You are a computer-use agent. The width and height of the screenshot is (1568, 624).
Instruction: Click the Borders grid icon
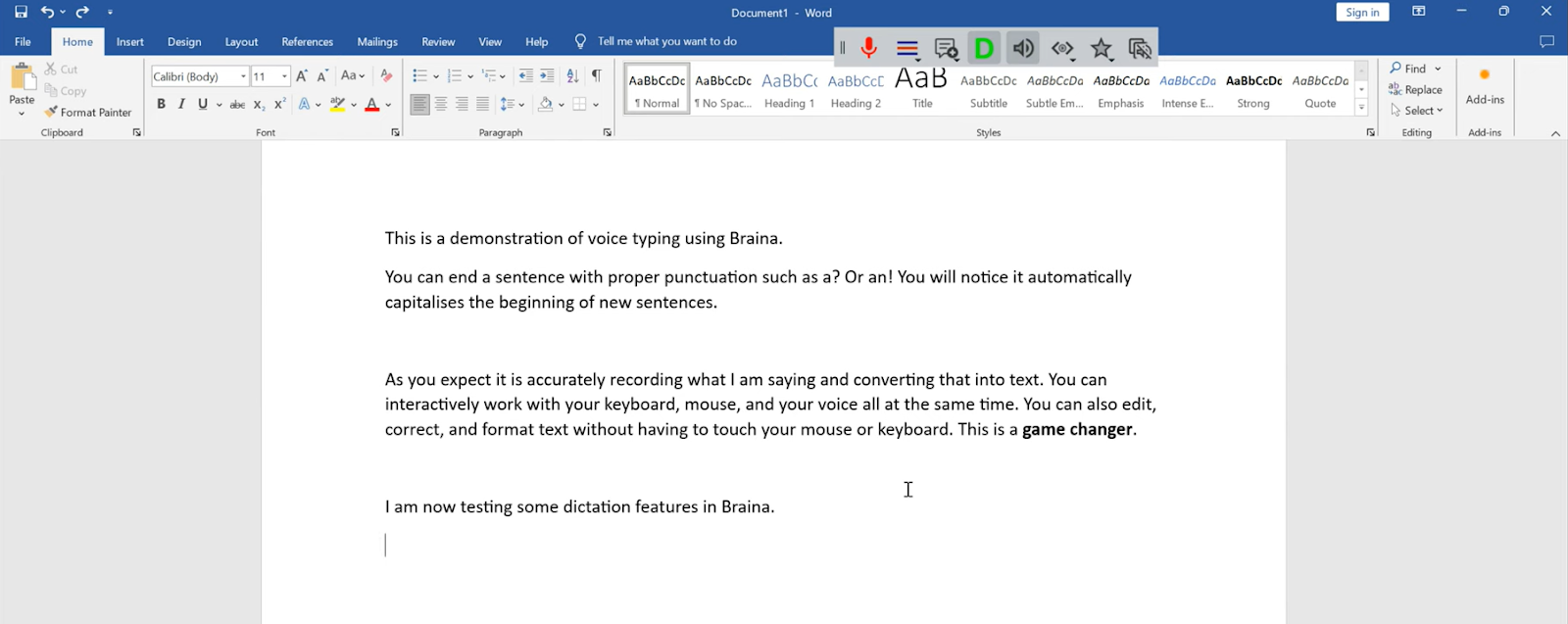[x=580, y=104]
